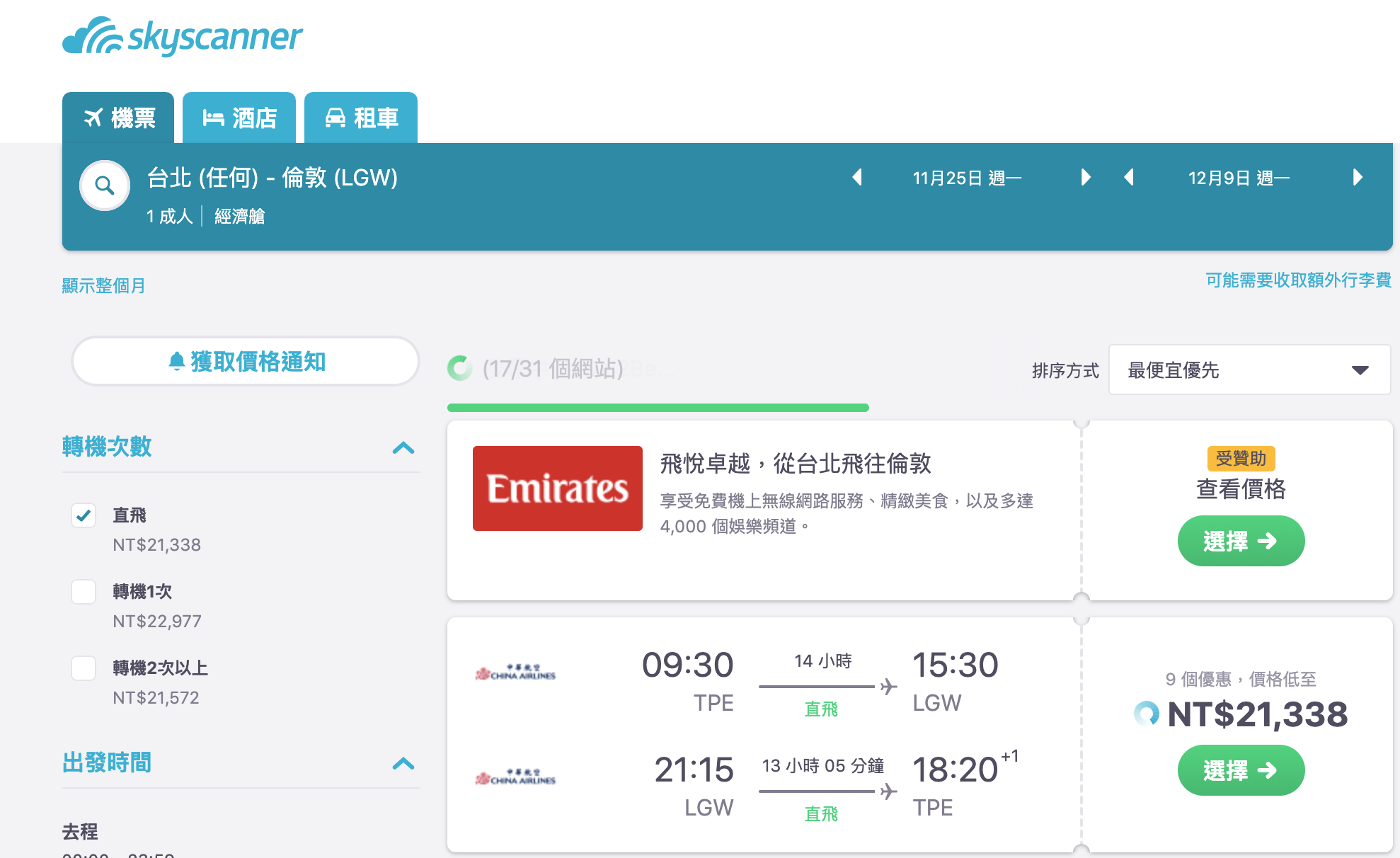This screenshot has height=858, width=1400.
Task: Click the 1 成人 passenger text
Action: [170, 216]
